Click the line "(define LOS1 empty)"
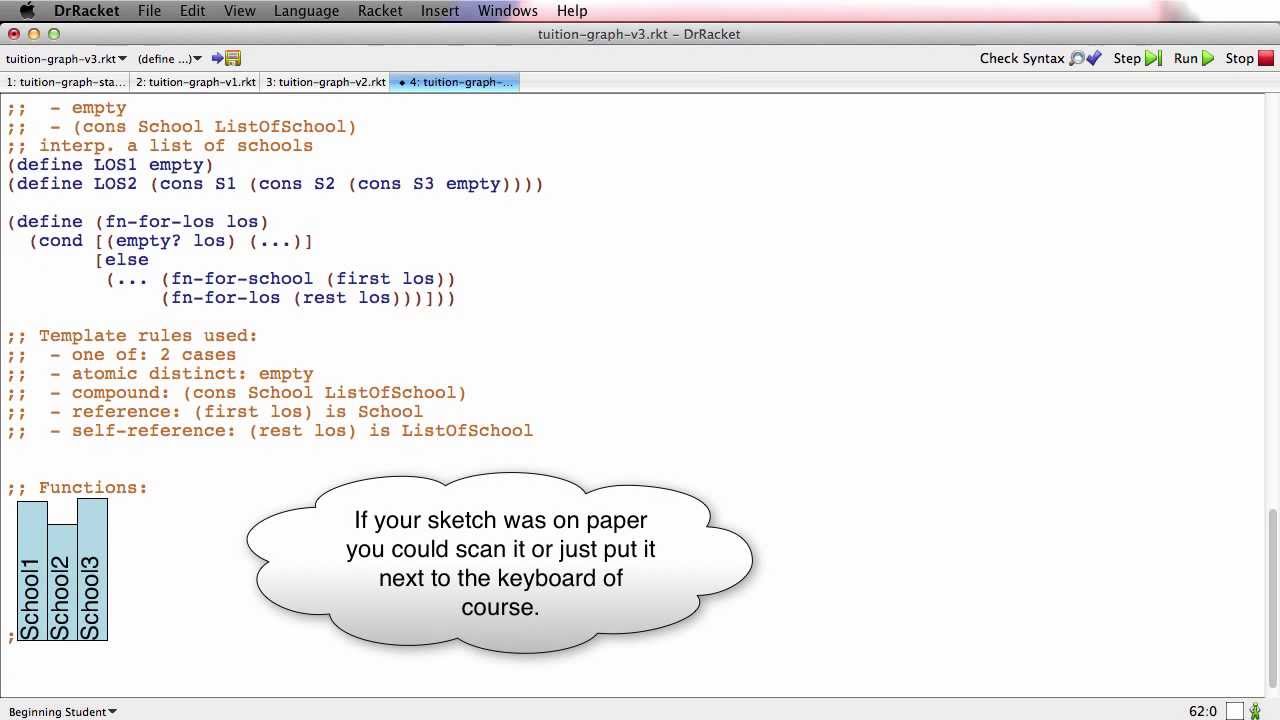 [110, 165]
